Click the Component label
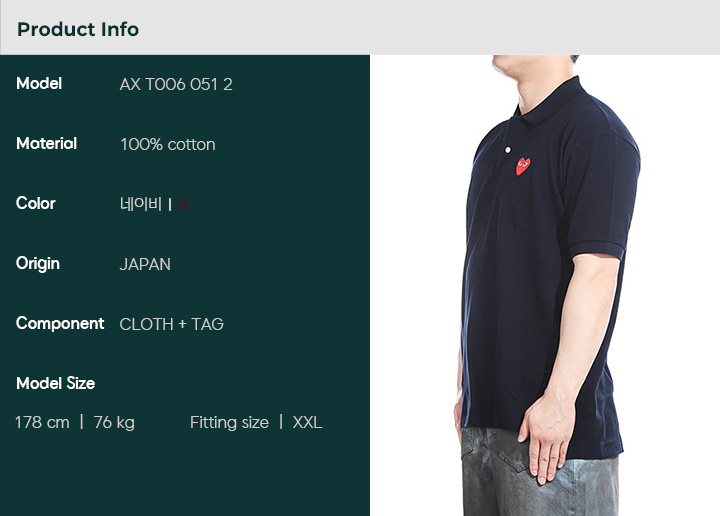 [60, 324]
